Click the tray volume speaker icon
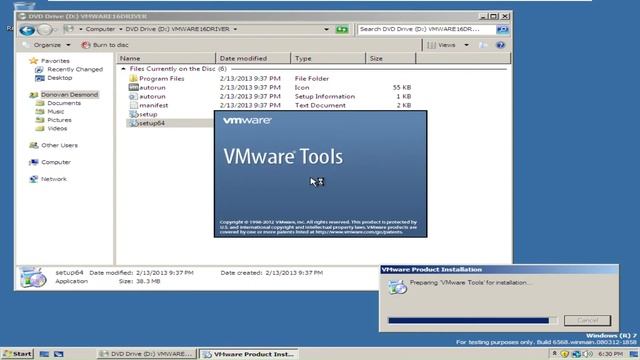Image resolution: width=640 pixels, height=360 pixels. (588, 354)
